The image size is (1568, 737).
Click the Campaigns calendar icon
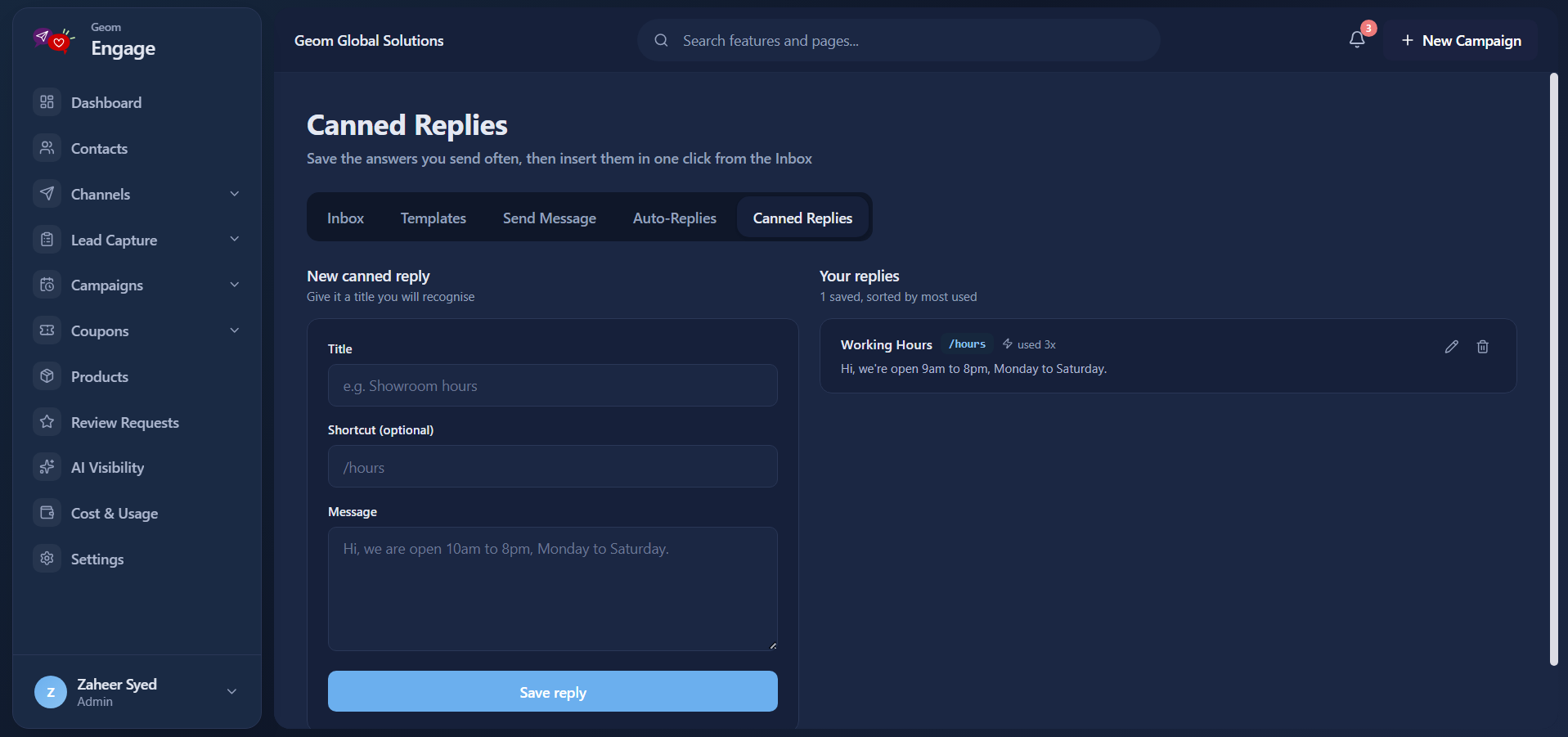pyautogui.click(x=47, y=285)
